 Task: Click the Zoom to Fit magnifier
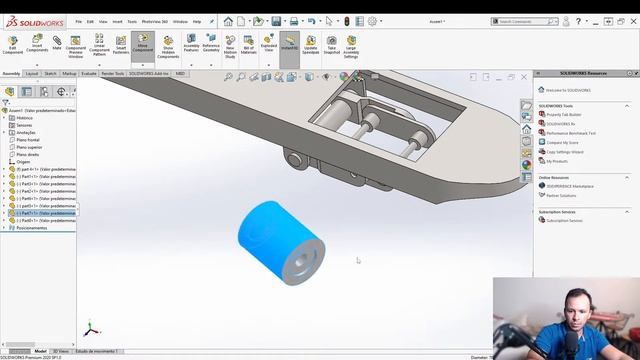228,77
